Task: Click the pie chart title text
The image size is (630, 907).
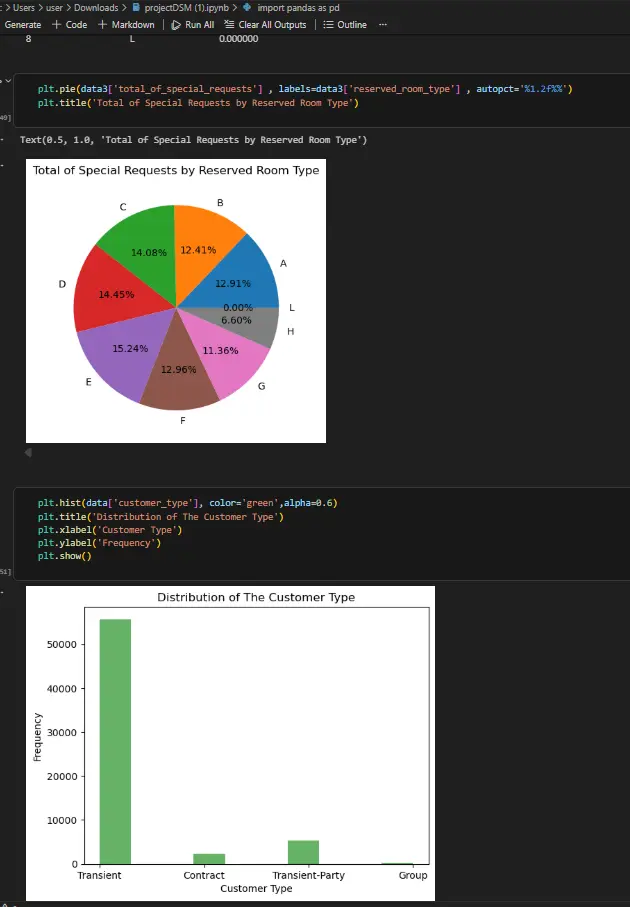Action: 176,170
